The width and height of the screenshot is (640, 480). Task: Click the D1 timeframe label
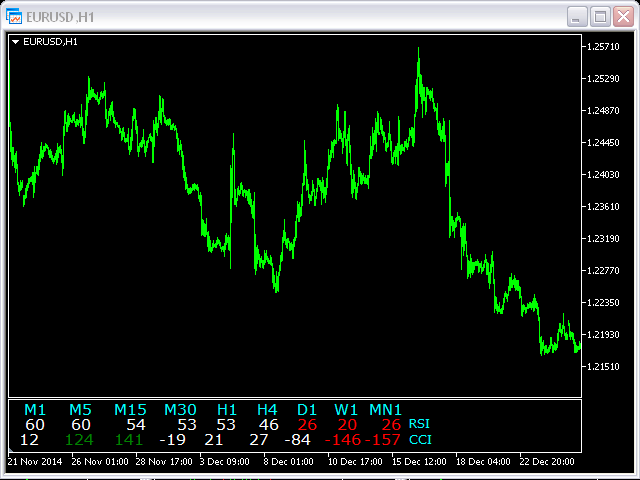(307, 409)
